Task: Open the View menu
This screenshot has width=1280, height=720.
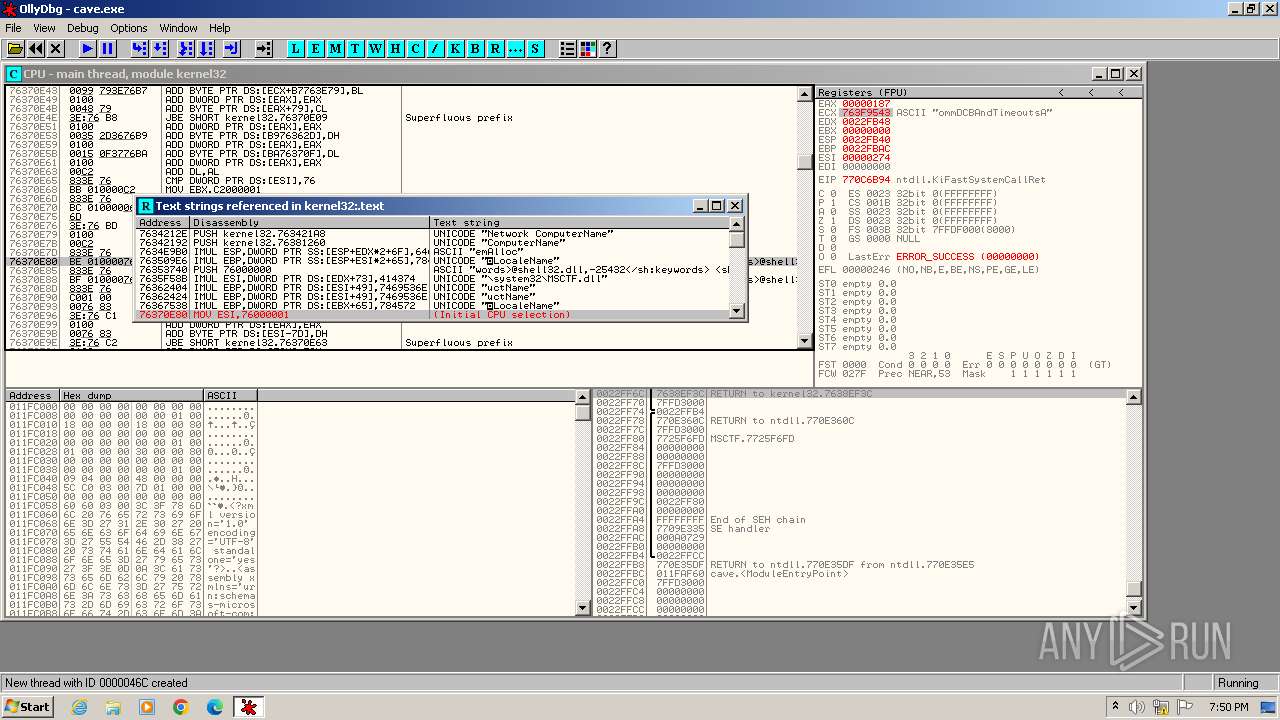Action: pyautogui.click(x=44, y=28)
